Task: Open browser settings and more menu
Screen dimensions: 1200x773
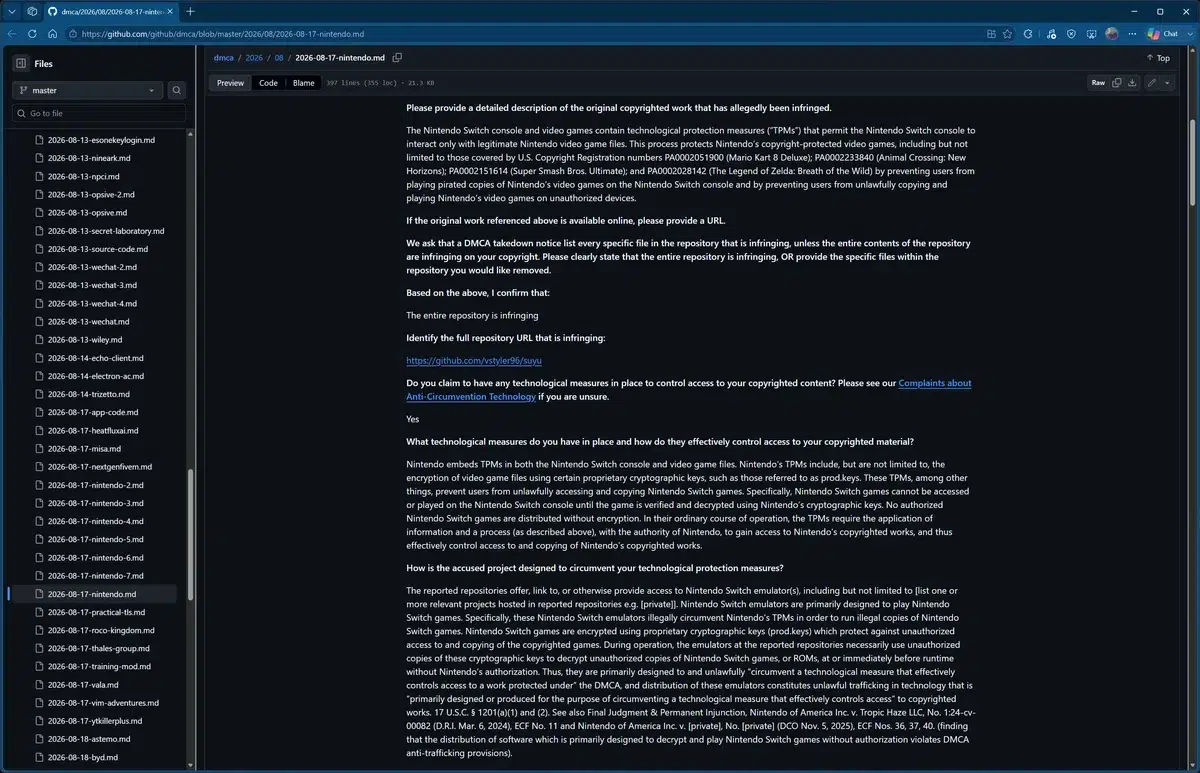Action: [x=1132, y=33]
